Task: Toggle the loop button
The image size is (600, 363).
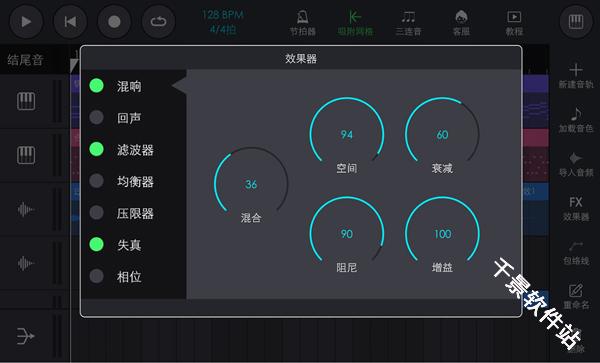Action: 158,21
